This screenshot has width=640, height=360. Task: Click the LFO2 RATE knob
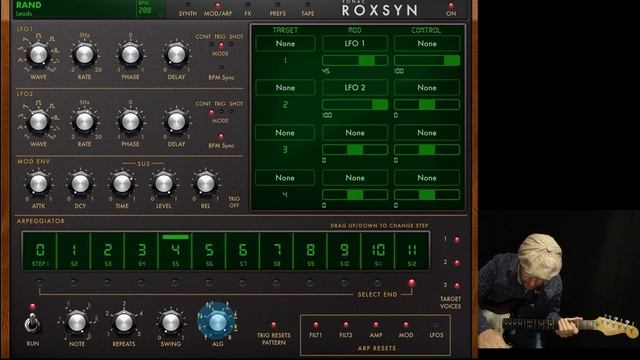coord(84,122)
